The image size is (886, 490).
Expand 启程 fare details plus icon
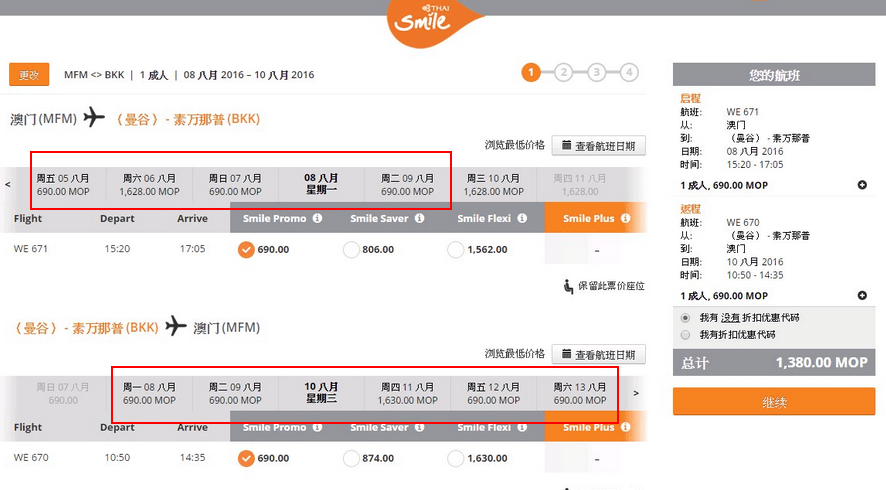click(x=862, y=185)
